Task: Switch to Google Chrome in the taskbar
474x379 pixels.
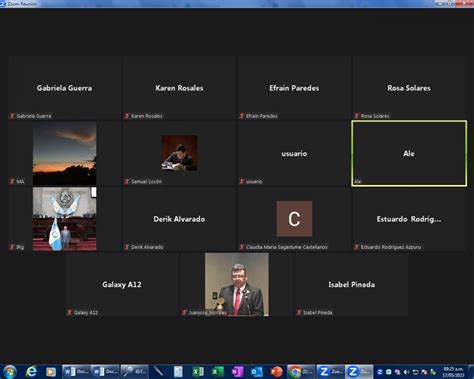Action: [x=301, y=372]
